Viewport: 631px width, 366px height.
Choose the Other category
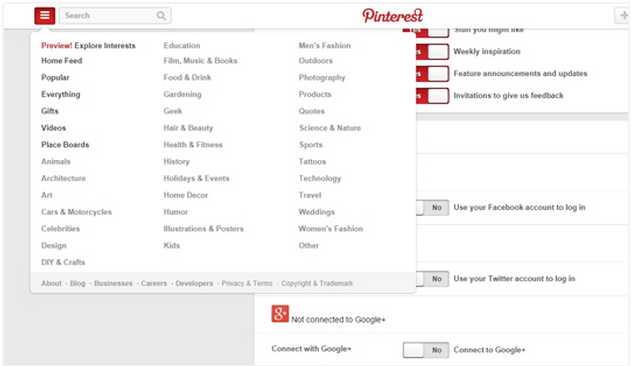[309, 246]
